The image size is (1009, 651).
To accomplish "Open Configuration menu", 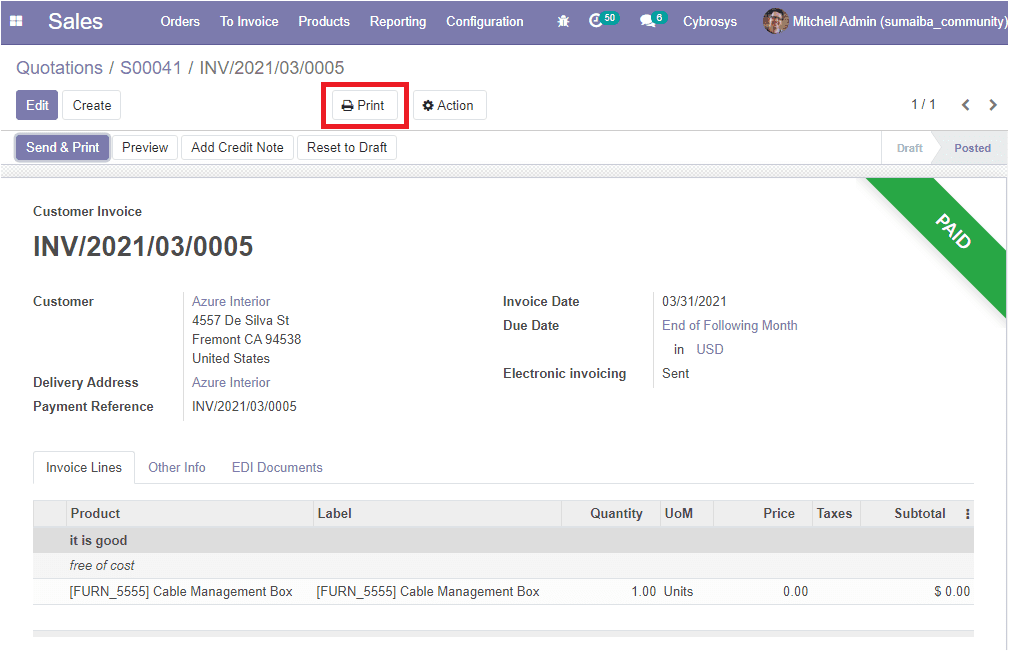I will tap(485, 21).
